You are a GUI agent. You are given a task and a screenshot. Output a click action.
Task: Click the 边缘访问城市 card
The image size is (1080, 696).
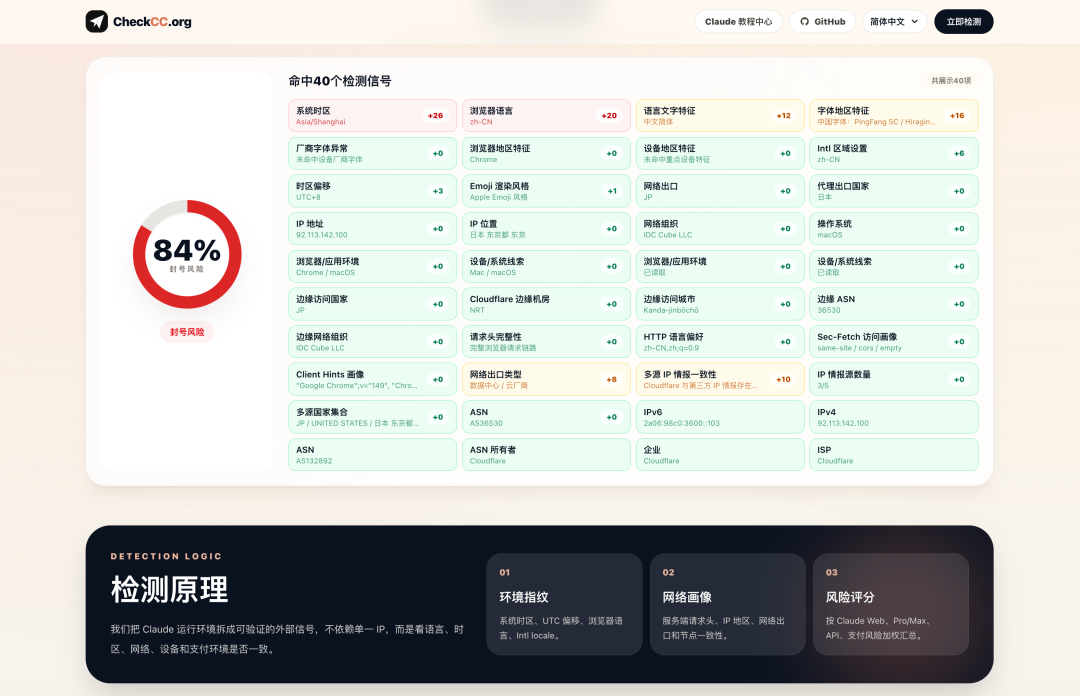pyautogui.click(x=720, y=304)
